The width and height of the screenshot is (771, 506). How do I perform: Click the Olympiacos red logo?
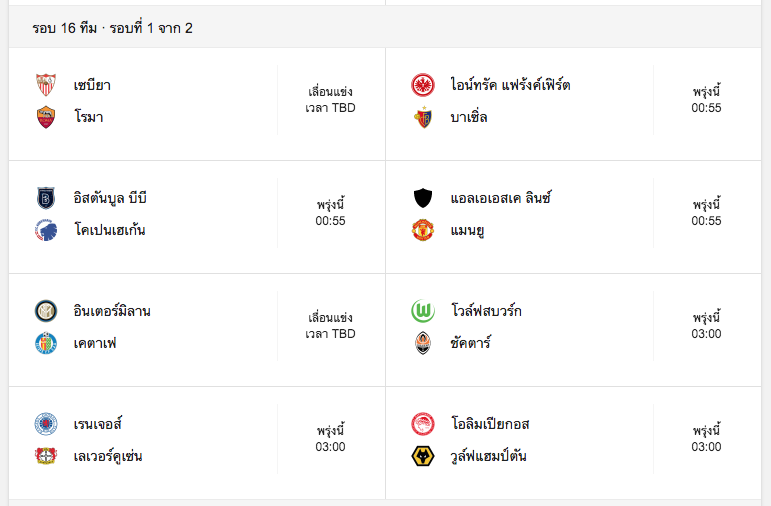point(423,424)
